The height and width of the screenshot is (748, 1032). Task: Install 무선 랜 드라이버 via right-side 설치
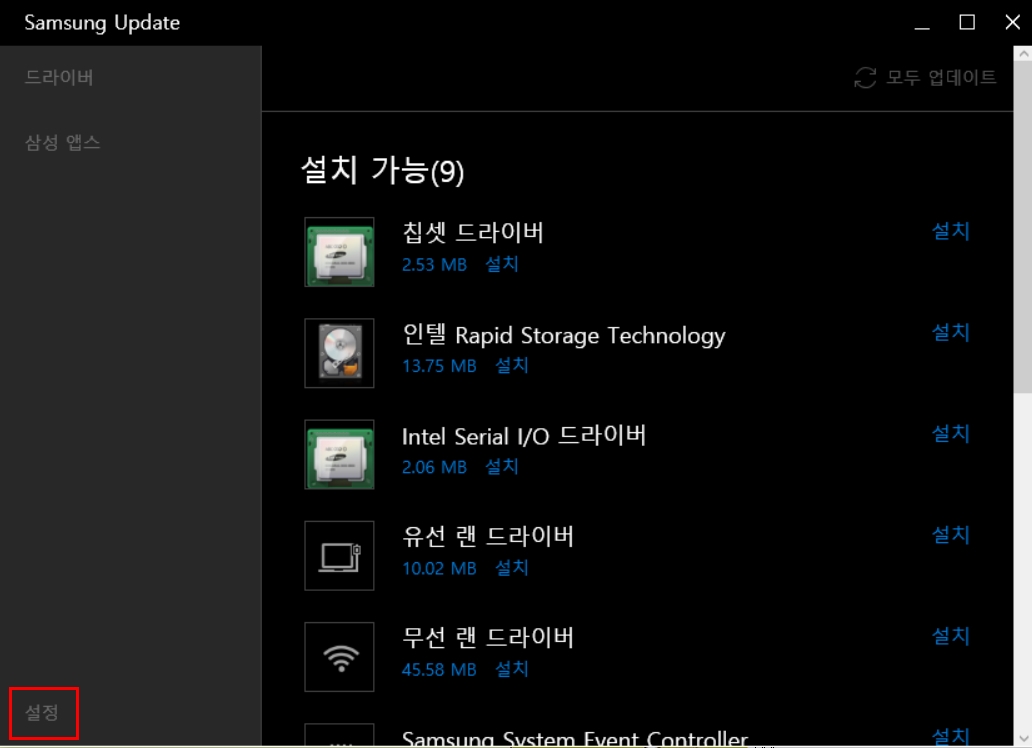point(951,636)
